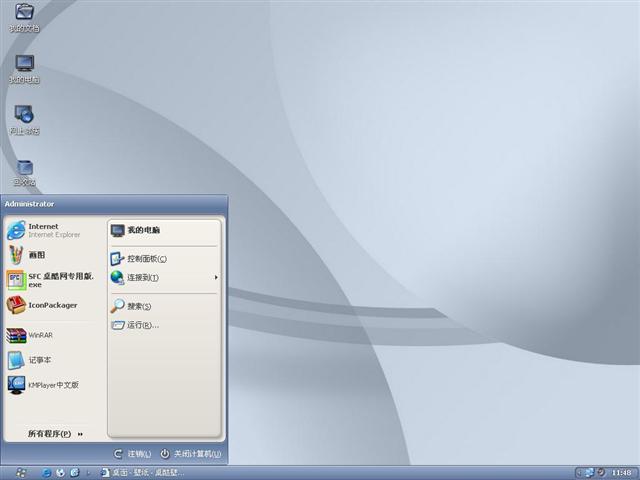Click the third Quick Launch icon
The width and height of the screenshot is (640, 480).
tap(75, 473)
